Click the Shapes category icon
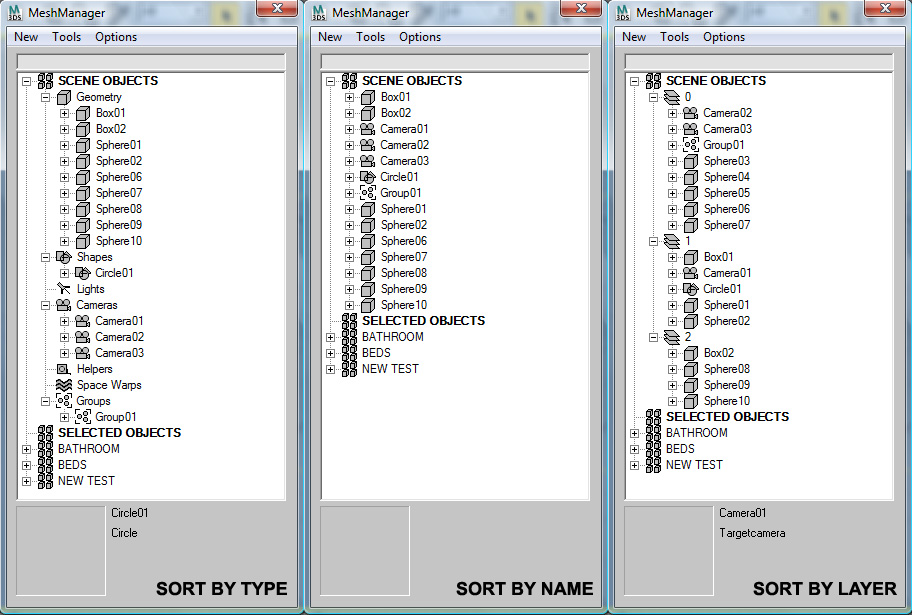Screen dimensions: 912x615 (64, 257)
